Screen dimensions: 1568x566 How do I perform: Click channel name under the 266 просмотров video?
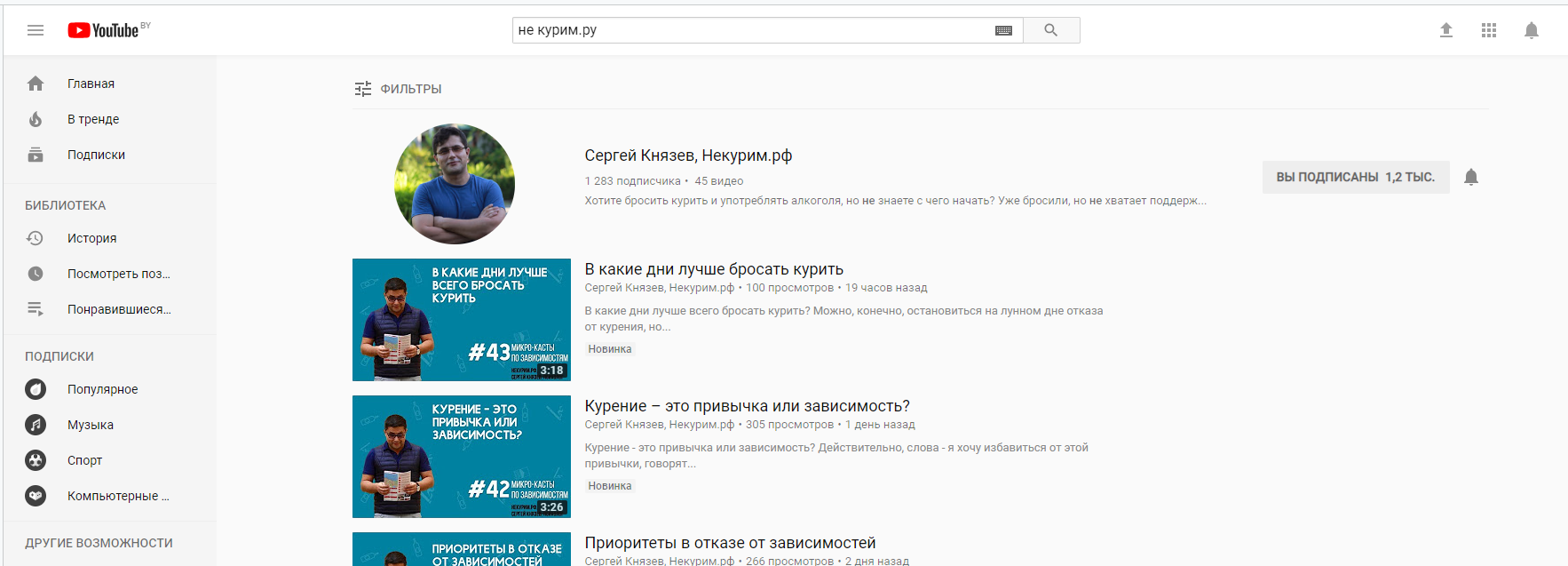pos(659,561)
